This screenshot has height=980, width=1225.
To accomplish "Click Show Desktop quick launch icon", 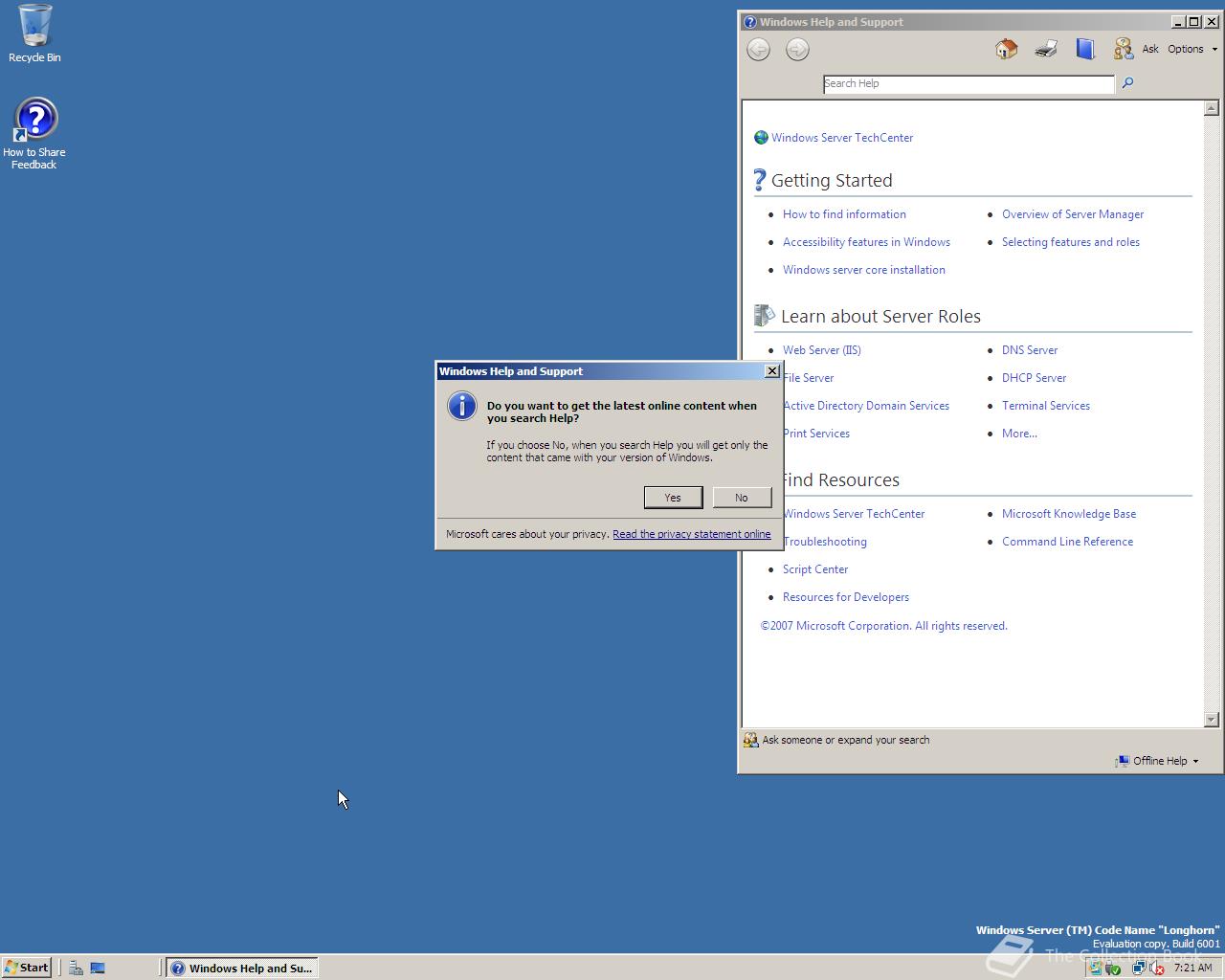I will [98, 968].
